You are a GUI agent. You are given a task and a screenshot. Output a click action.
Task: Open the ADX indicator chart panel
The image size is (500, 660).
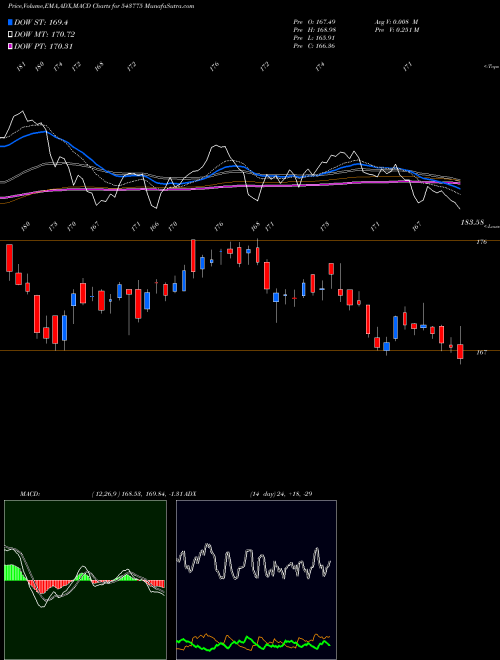tap(256, 580)
